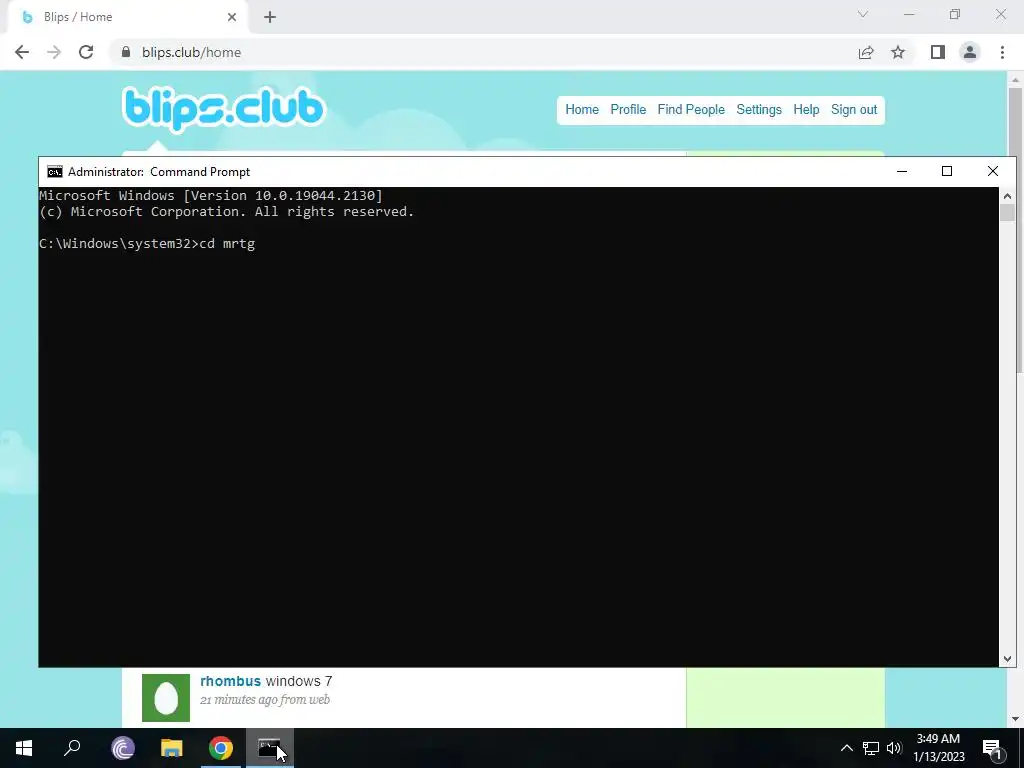Open Settings on blips.club navigation
Viewport: 1024px width, 768px height.
(x=759, y=110)
